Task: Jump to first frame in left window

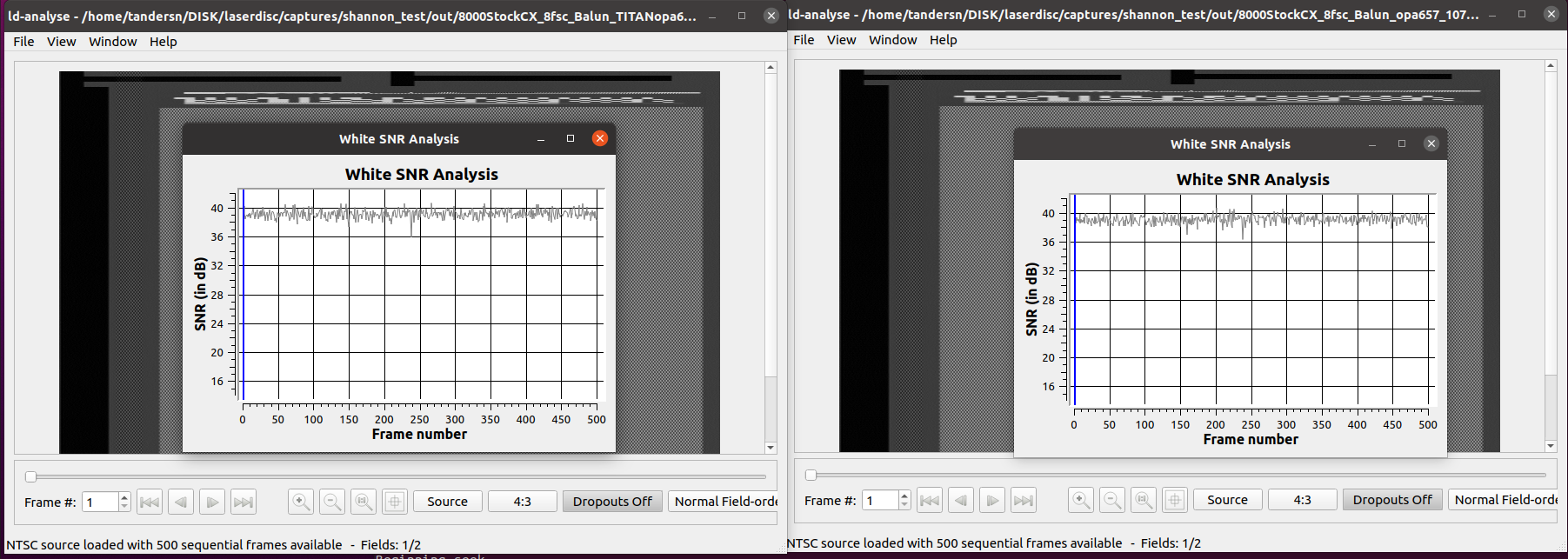Action: click(150, 502)
